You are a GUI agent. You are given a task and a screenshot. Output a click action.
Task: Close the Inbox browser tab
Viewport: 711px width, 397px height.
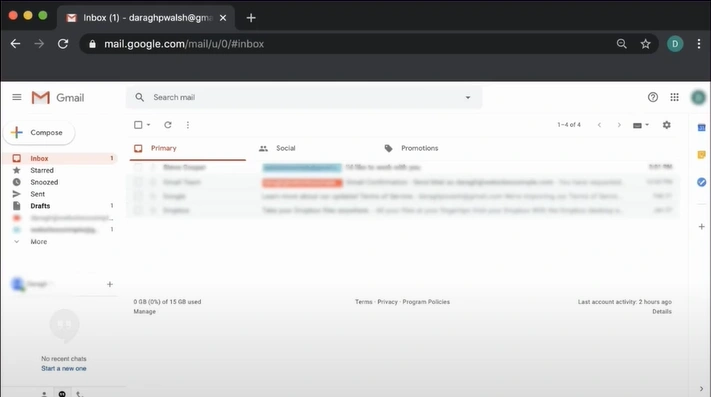[x=223, y=18]
